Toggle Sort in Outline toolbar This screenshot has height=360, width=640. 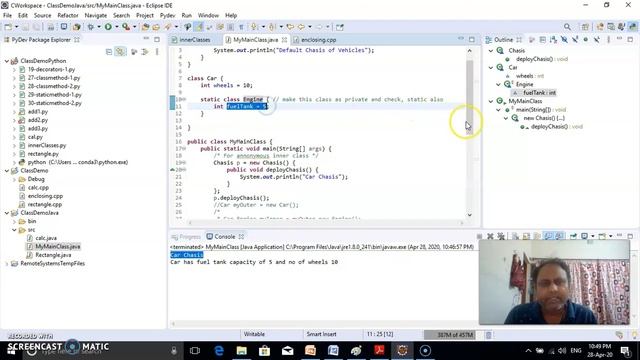tap(553, 40)
